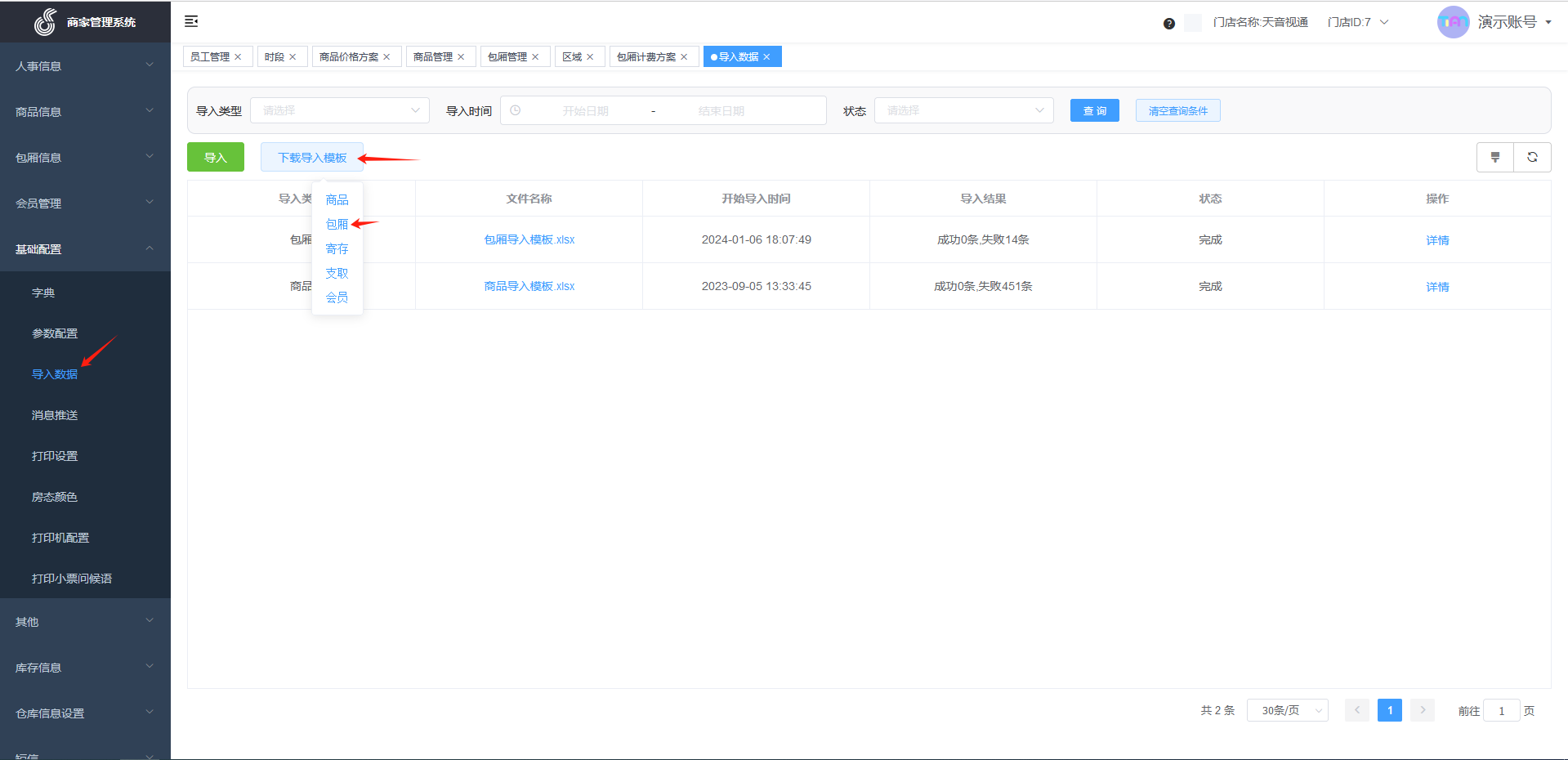The width and height of the screenshot is (1568, 760).
Task: Open the column display settings icon
Action: pos(1494,157)
